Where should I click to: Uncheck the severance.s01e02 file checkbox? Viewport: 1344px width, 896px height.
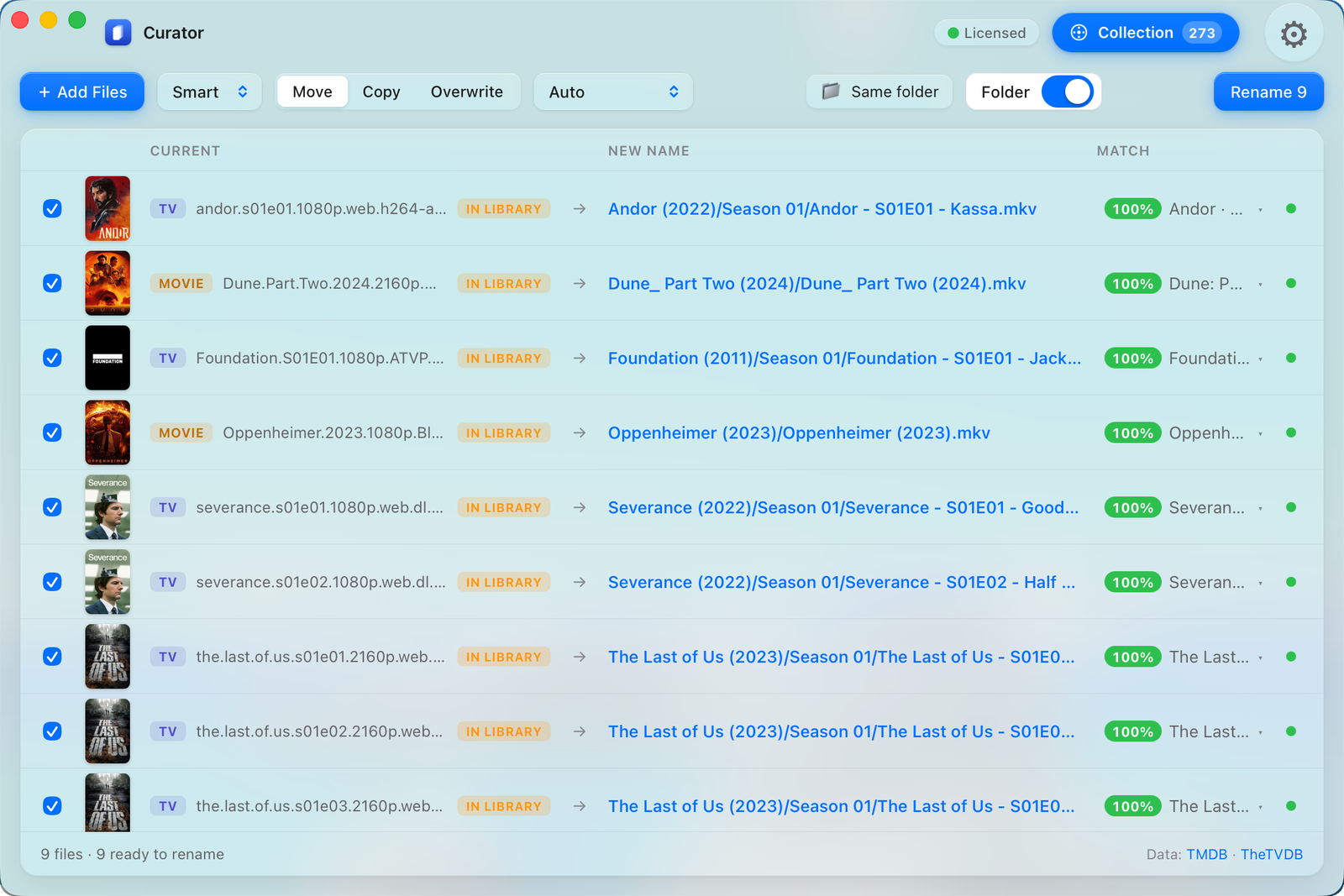(x=52, y=582)
